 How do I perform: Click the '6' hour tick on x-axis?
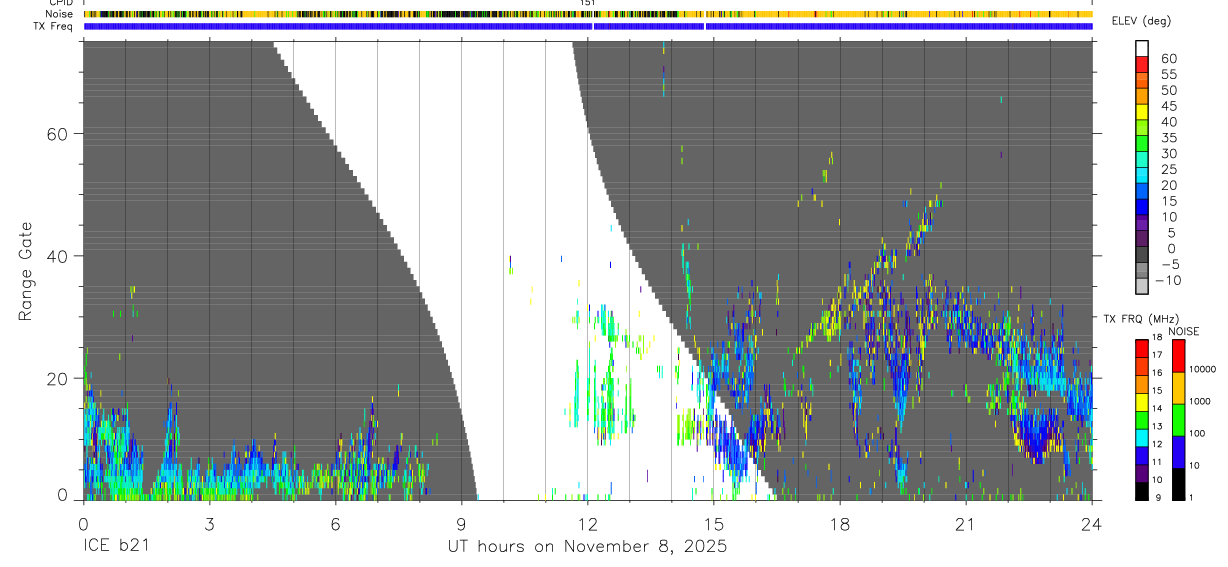point(335,525)
